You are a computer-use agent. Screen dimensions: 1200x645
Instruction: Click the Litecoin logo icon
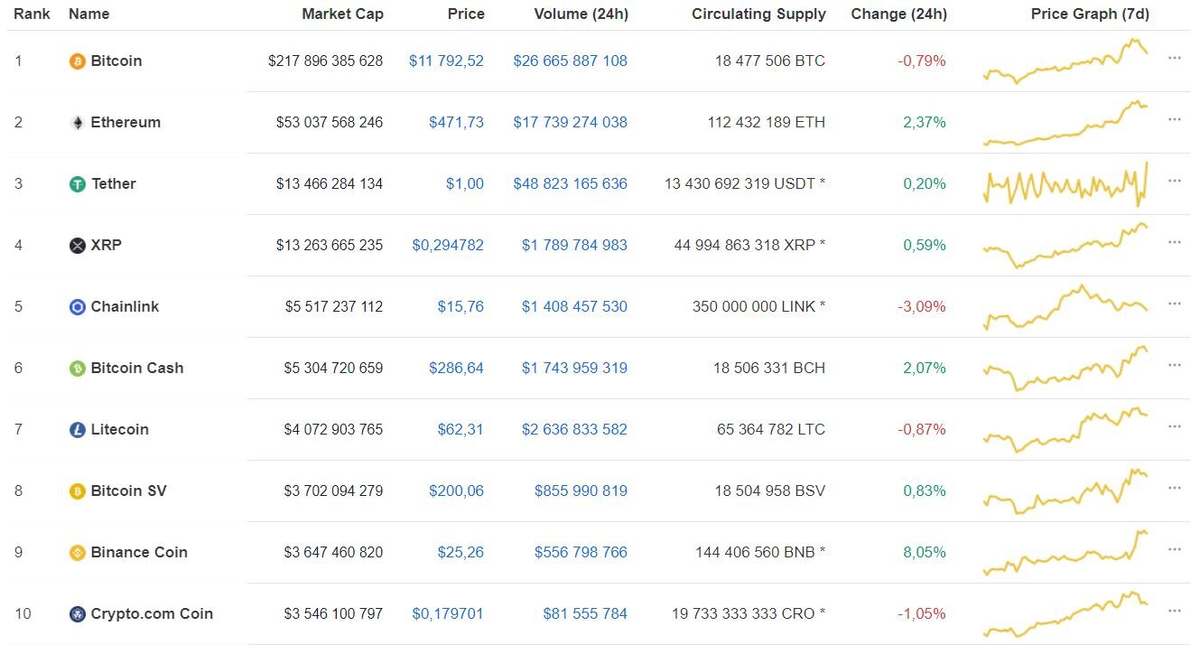[77, 430]
